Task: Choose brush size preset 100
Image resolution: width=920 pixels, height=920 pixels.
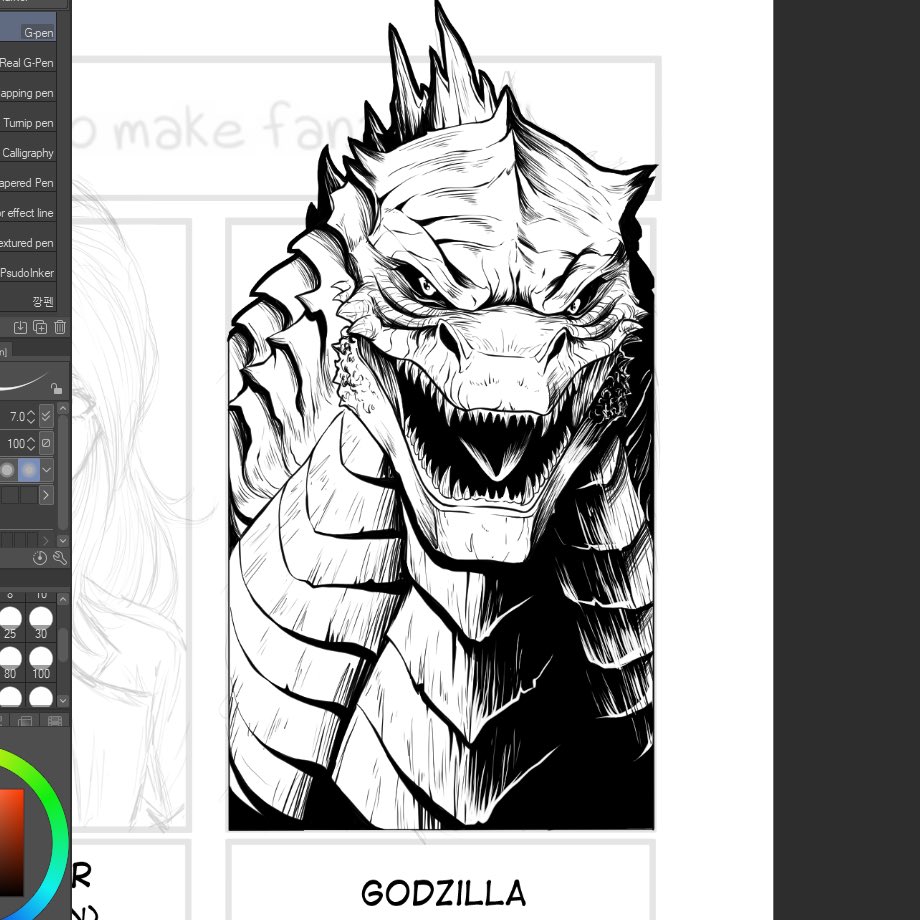Action: click(41, 664)
